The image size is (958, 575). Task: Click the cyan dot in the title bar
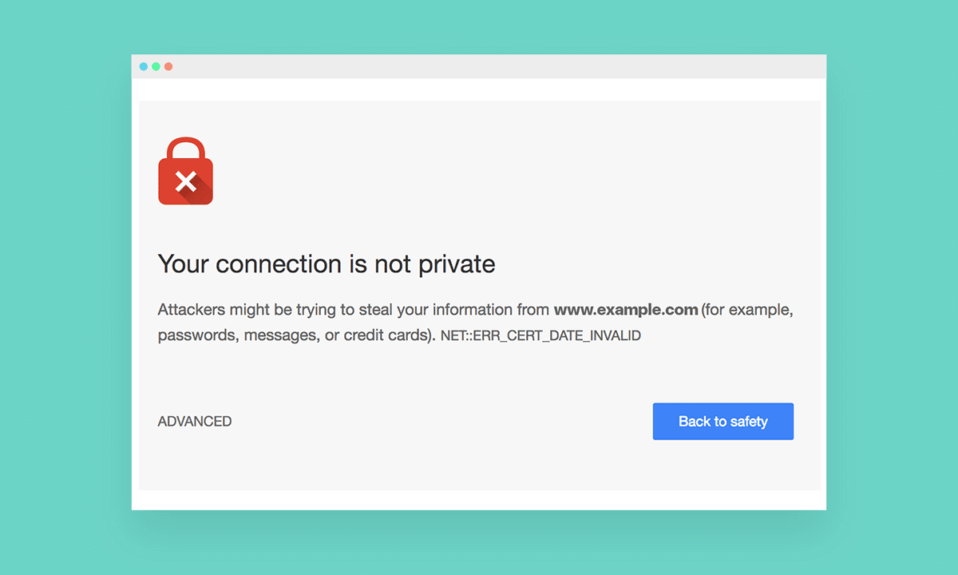tap(143, 67)
